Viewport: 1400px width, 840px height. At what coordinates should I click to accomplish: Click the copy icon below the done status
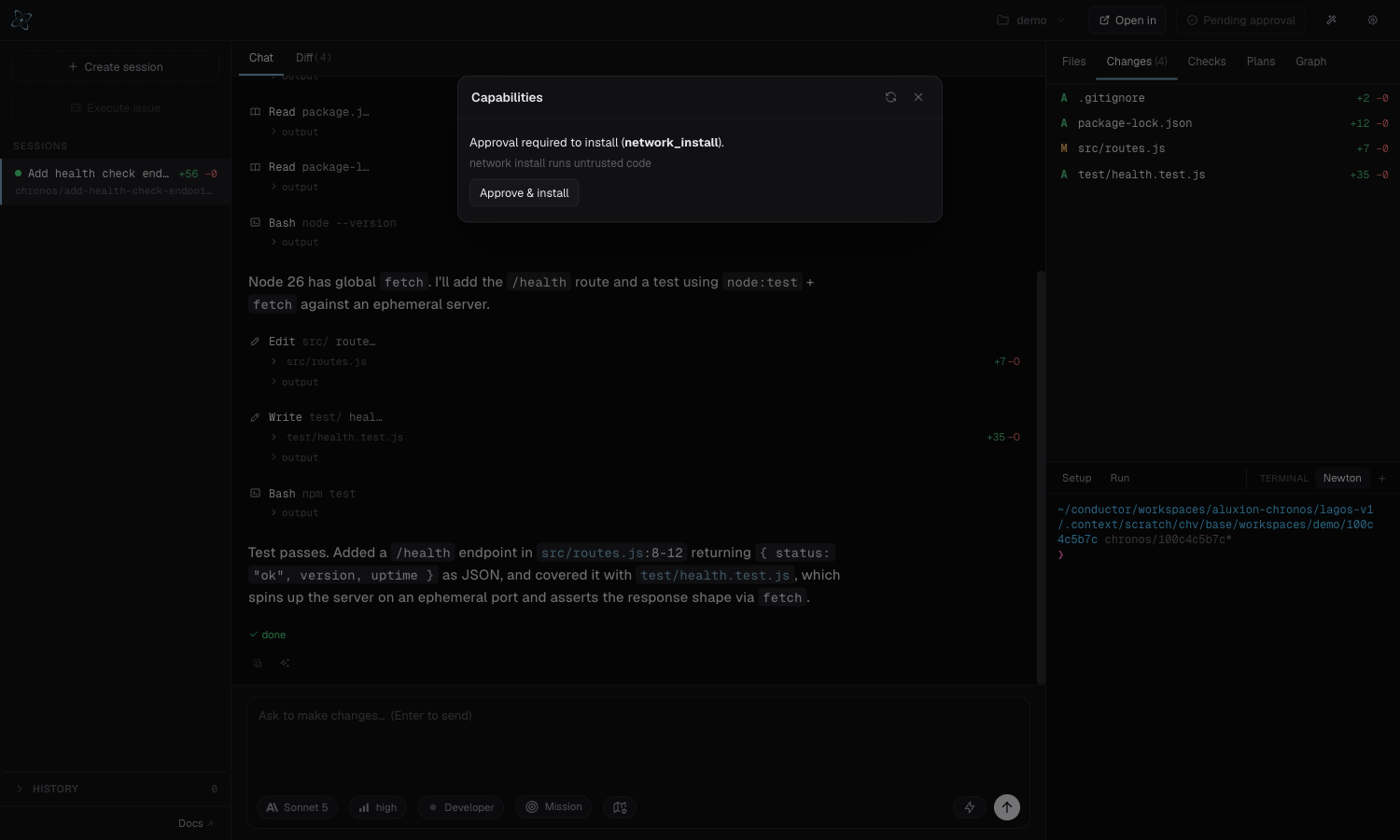coord(258,664)
